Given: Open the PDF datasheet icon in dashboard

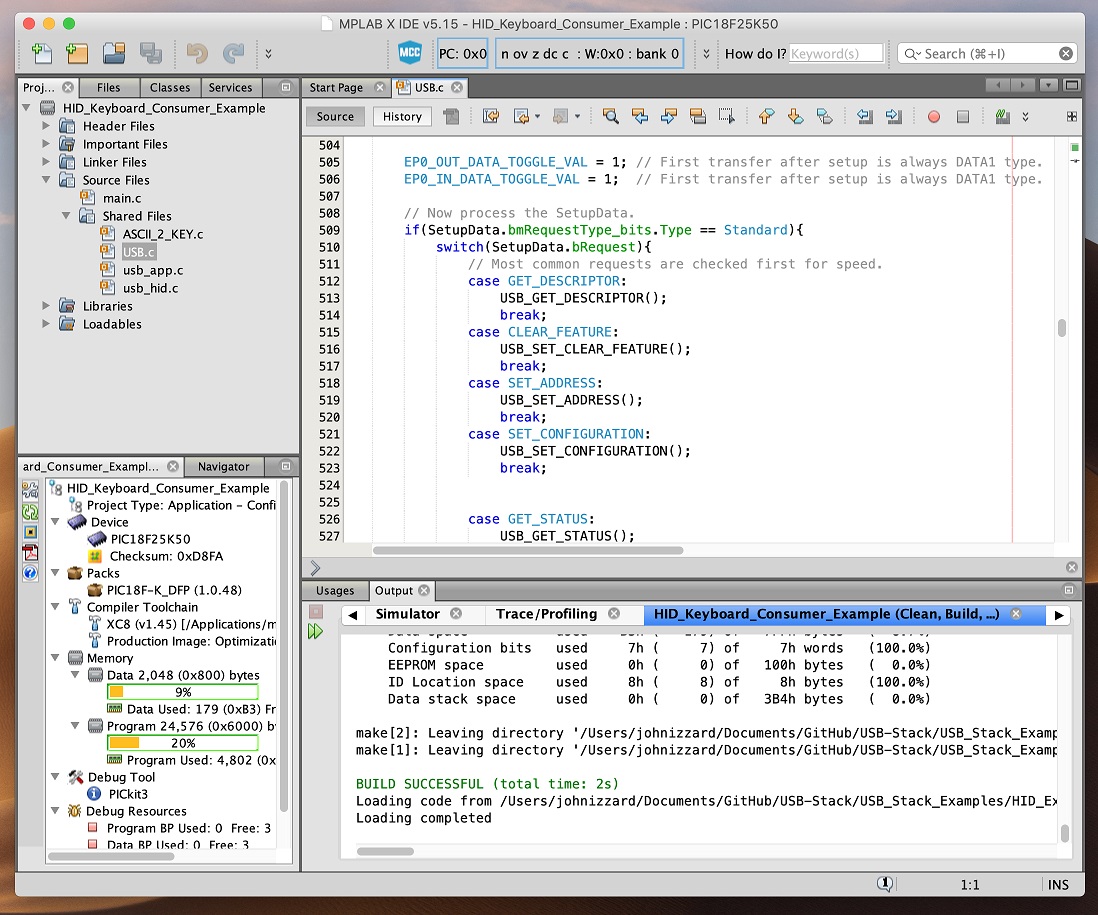Looking at the screenshot, I should 30,553.
